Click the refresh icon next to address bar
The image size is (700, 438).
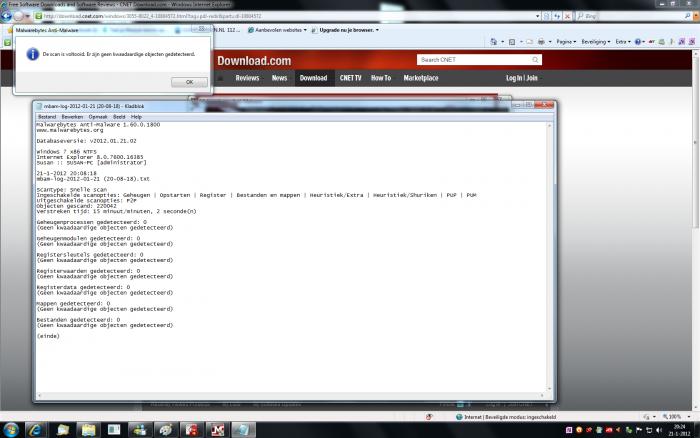(557, 16)
